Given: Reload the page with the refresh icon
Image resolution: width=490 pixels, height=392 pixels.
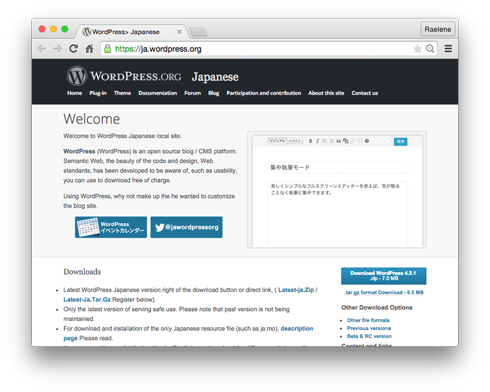Looking at the screenshot, I should 73,49.
